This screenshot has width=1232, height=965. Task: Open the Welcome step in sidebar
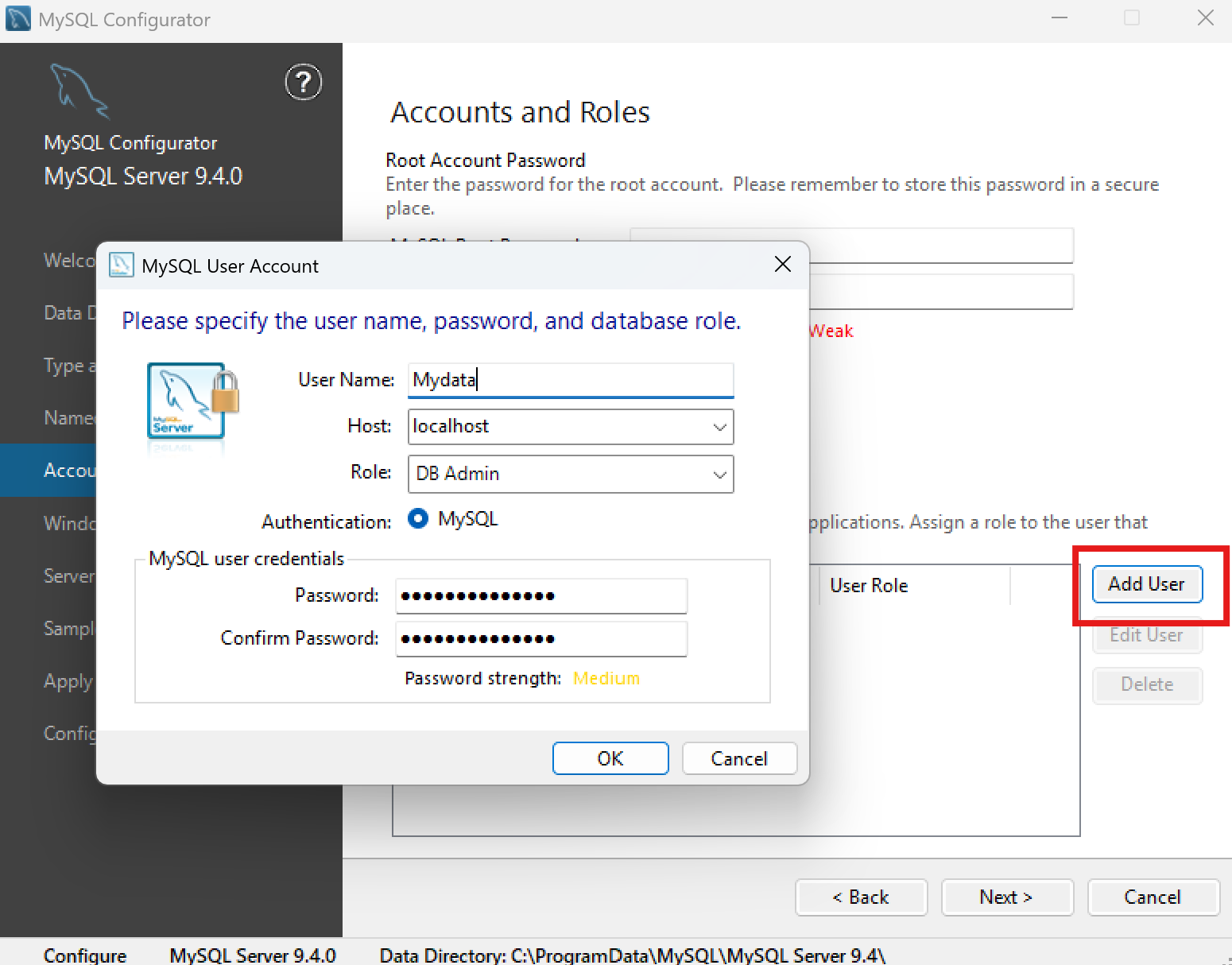tap(68, 261)
